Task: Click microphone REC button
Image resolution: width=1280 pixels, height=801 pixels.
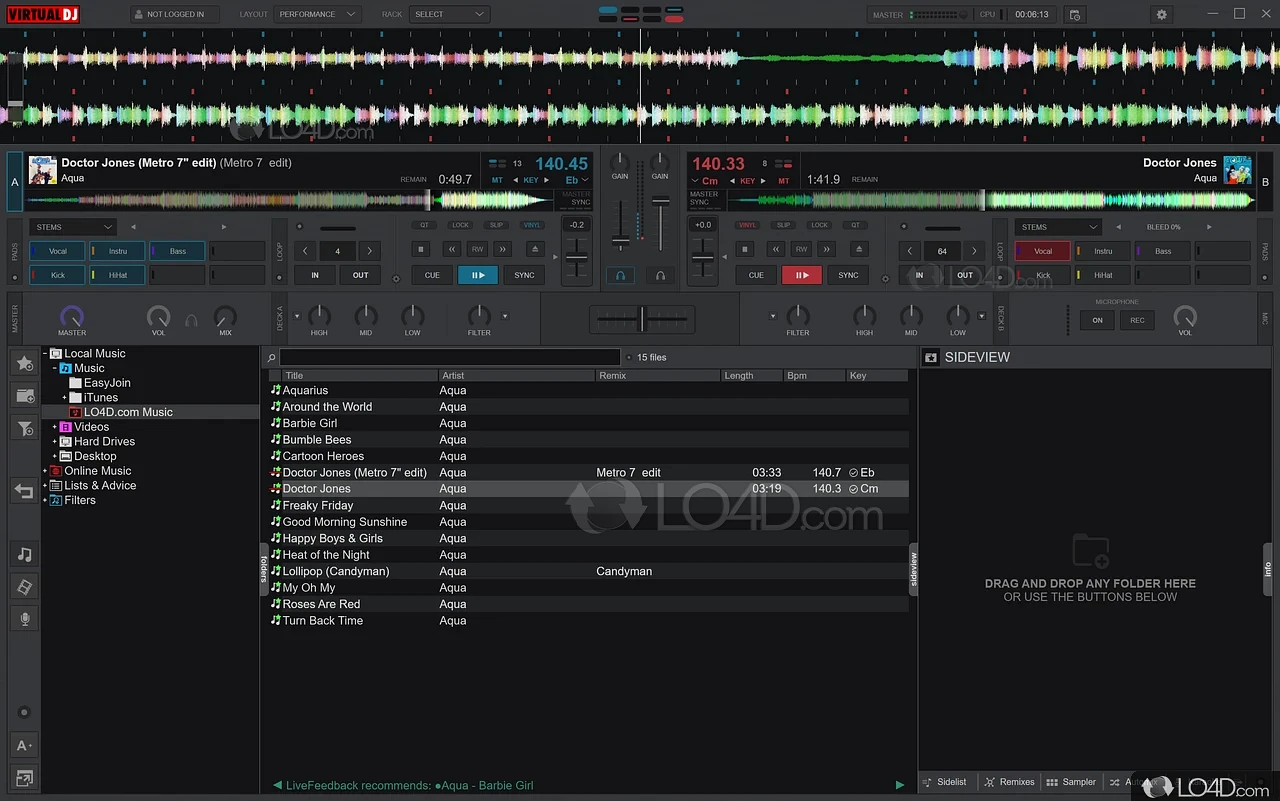Action: (x=1138, y=320)
